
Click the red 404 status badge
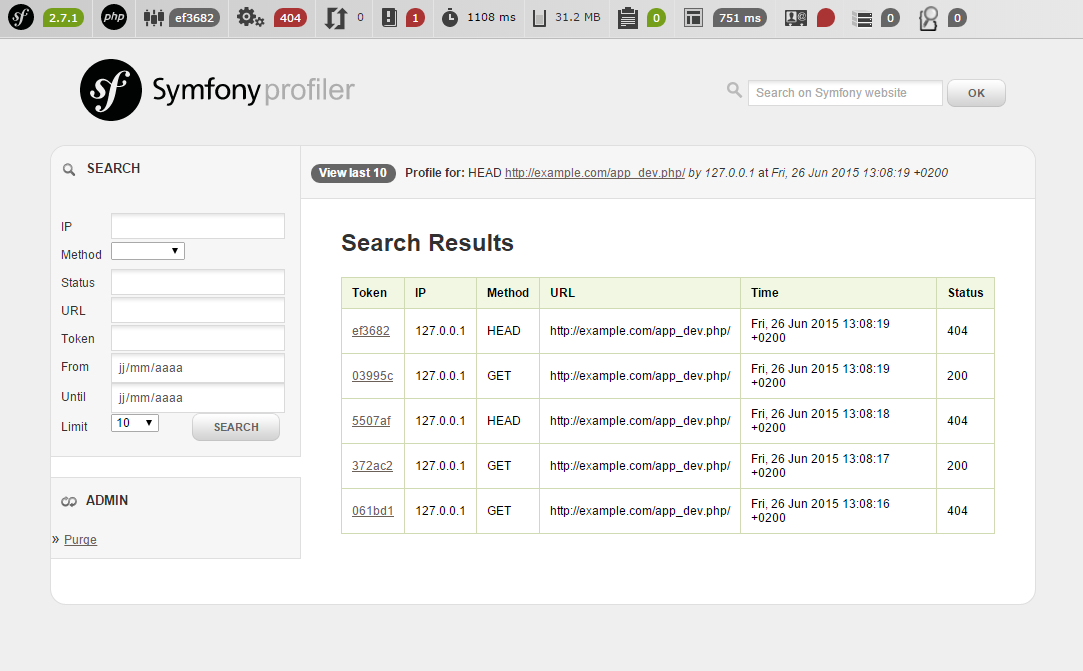point(290,18)
